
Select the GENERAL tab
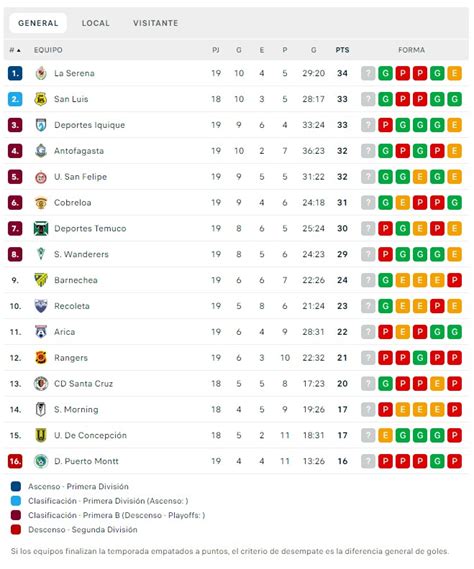click(x=38, y=23)
